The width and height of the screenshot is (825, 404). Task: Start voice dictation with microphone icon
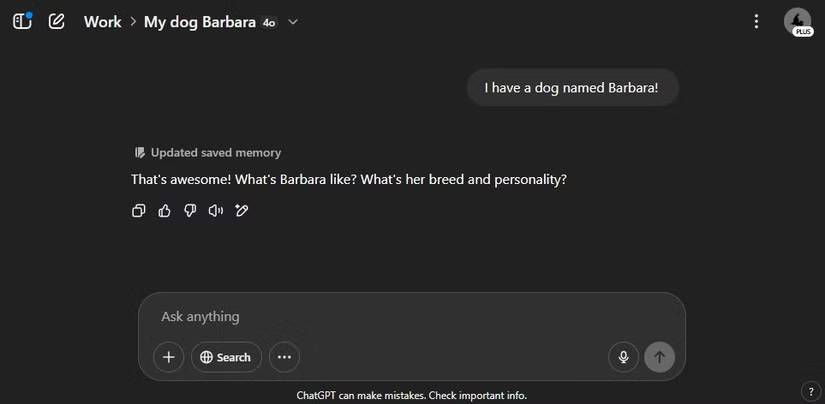pyautogui.click(x=623, y=357)
